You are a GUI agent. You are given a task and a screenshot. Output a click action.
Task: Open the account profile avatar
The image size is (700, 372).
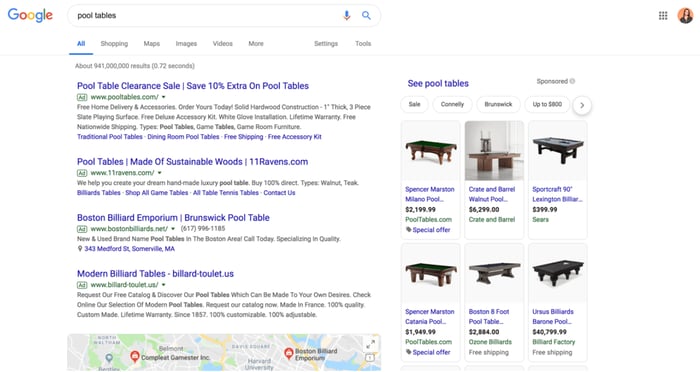685,16
